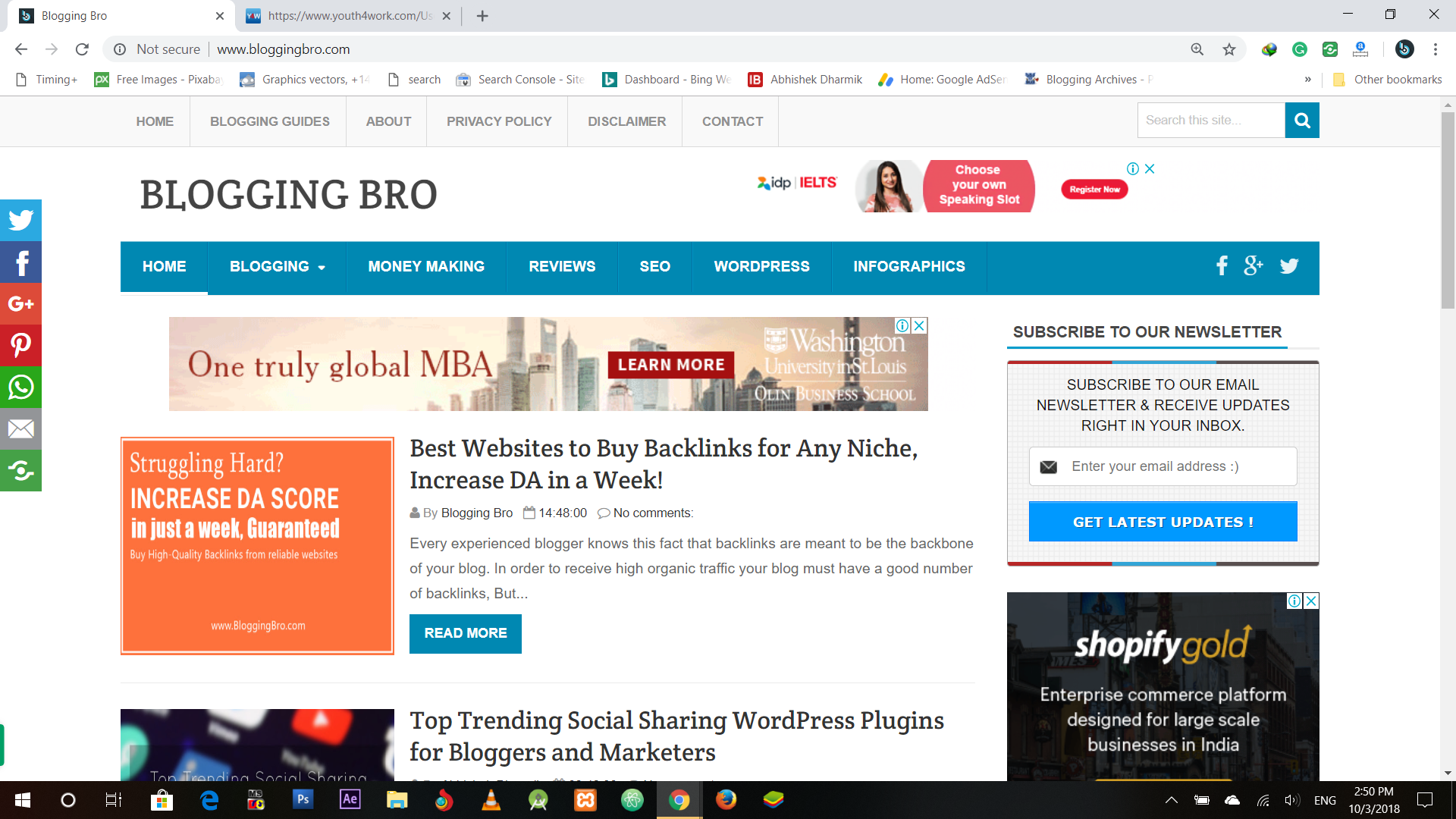Share page via Twitter sidebar icon

20,220
